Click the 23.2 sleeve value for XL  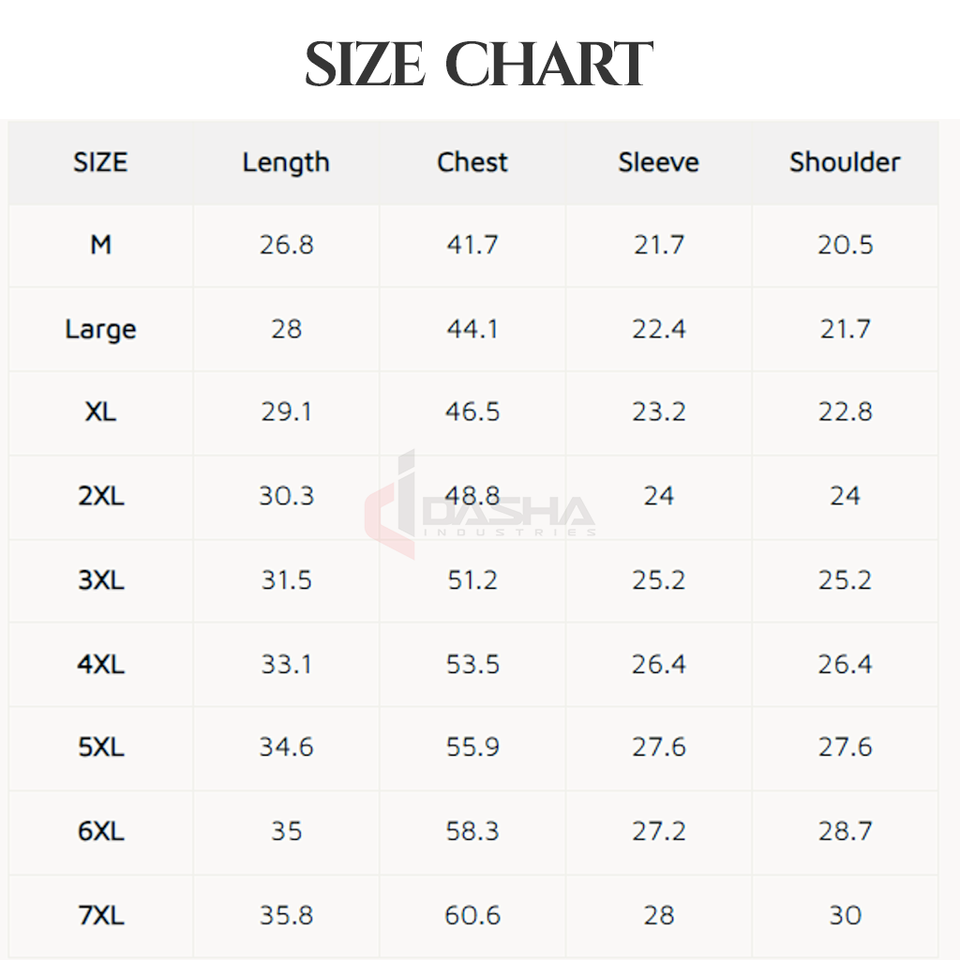coord(658,412)
